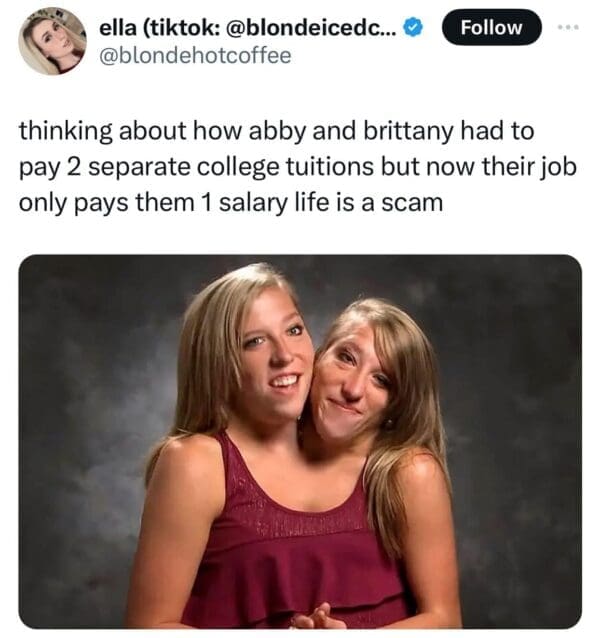This screenshot has width=600, height=638.
Task: Open the @blondehotcoffee handle link
Action: click(x=196, y=56)
